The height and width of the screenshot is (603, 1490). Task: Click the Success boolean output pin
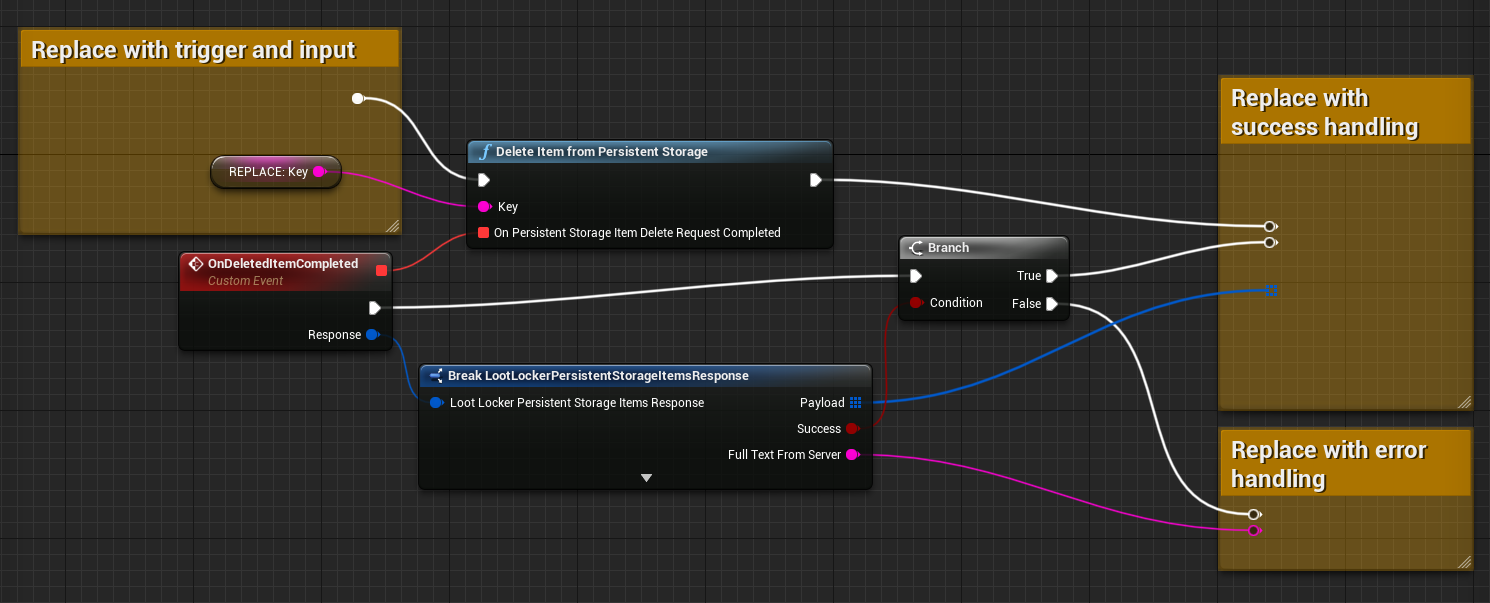pyautogui.click(x=852, y=429)
